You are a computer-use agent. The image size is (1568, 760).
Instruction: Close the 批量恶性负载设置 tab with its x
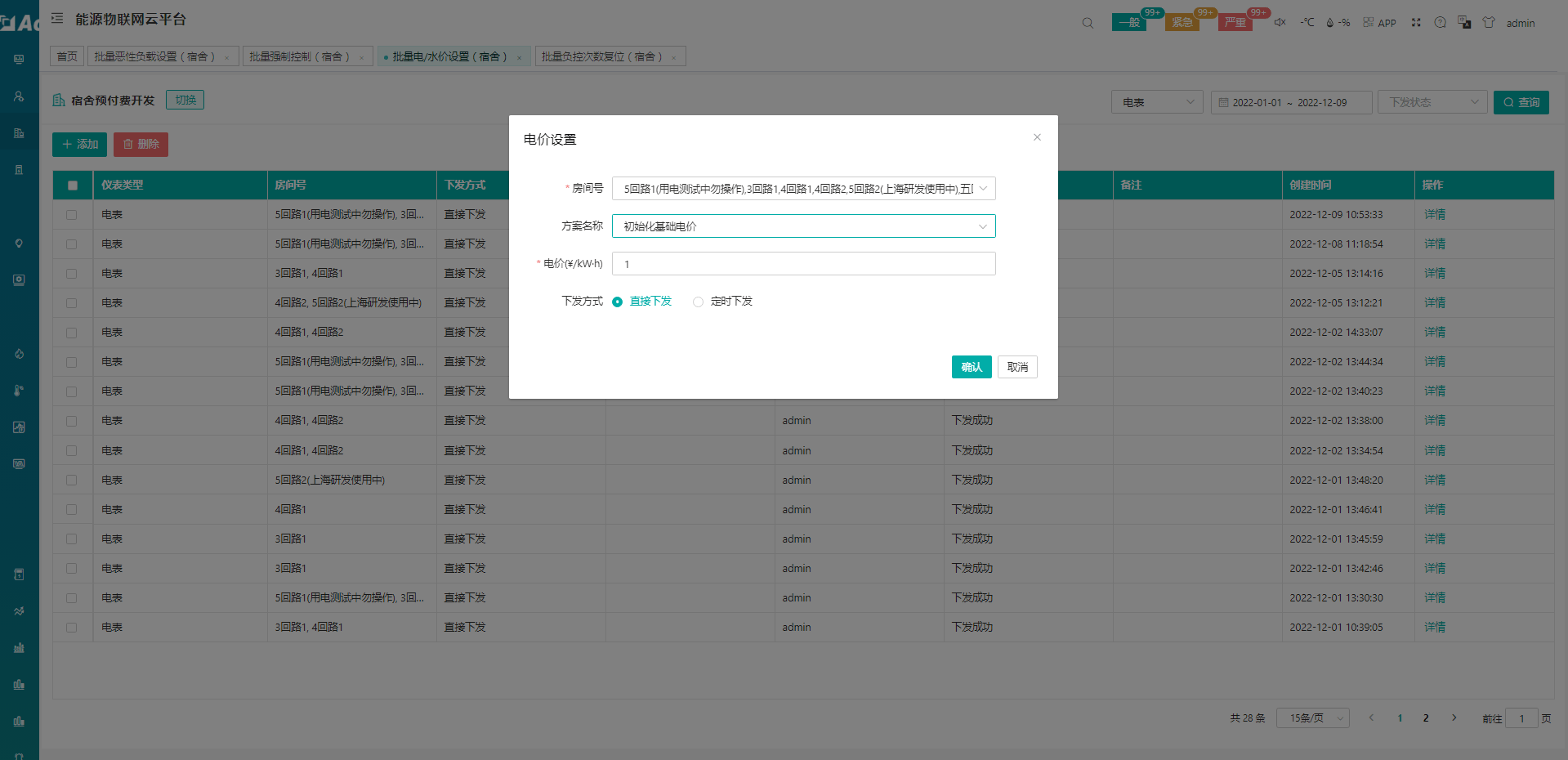[226, 58]
